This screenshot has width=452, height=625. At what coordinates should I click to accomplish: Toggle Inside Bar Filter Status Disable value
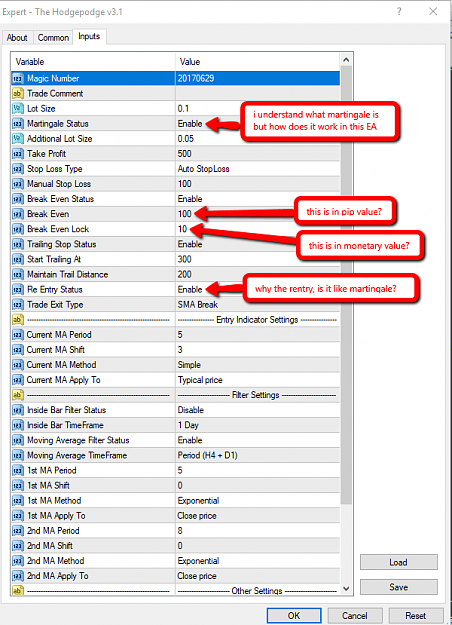(191, 410)
